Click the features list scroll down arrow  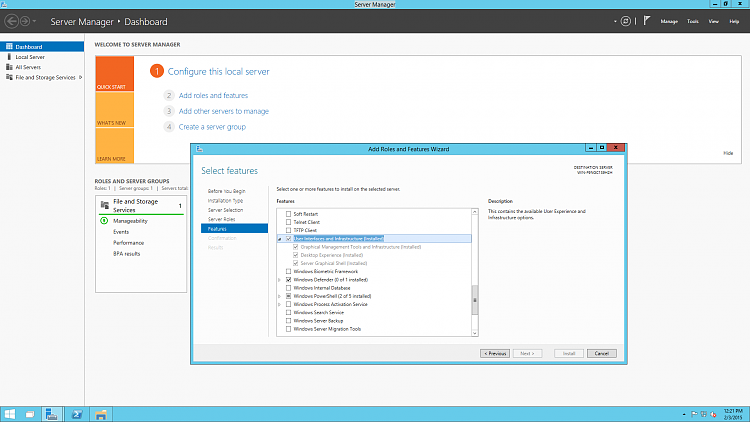tap(474, 333)
